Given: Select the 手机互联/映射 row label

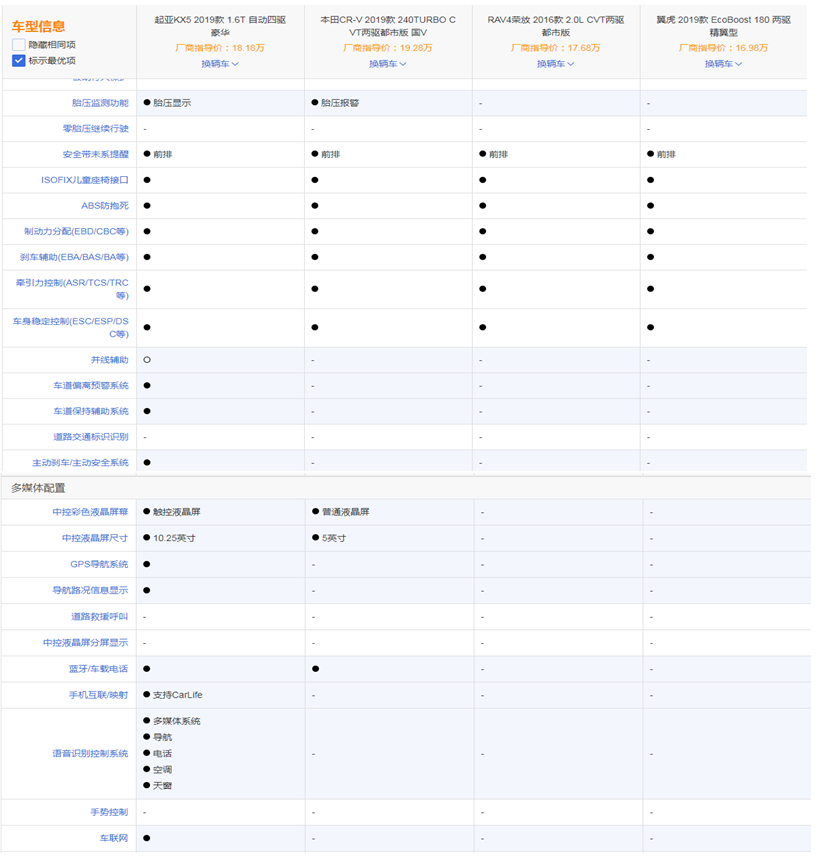Looking at the screenshot, I should pos(98,695).
